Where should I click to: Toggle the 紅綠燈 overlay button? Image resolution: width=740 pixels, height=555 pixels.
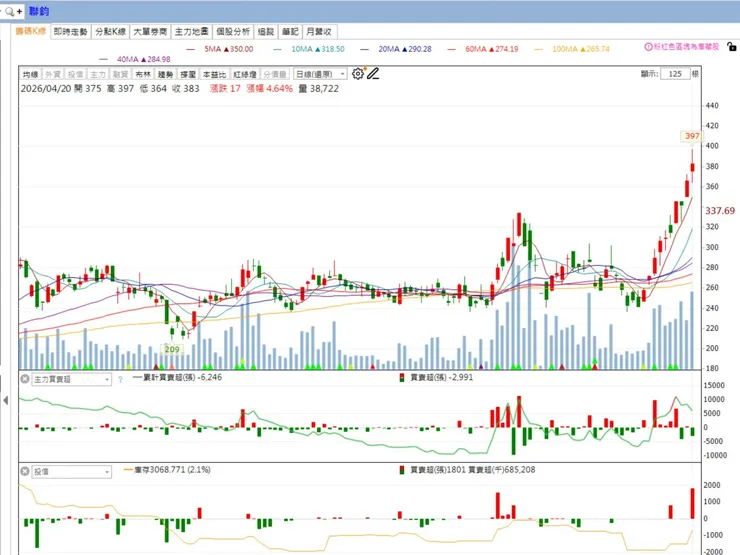point(245,74)
